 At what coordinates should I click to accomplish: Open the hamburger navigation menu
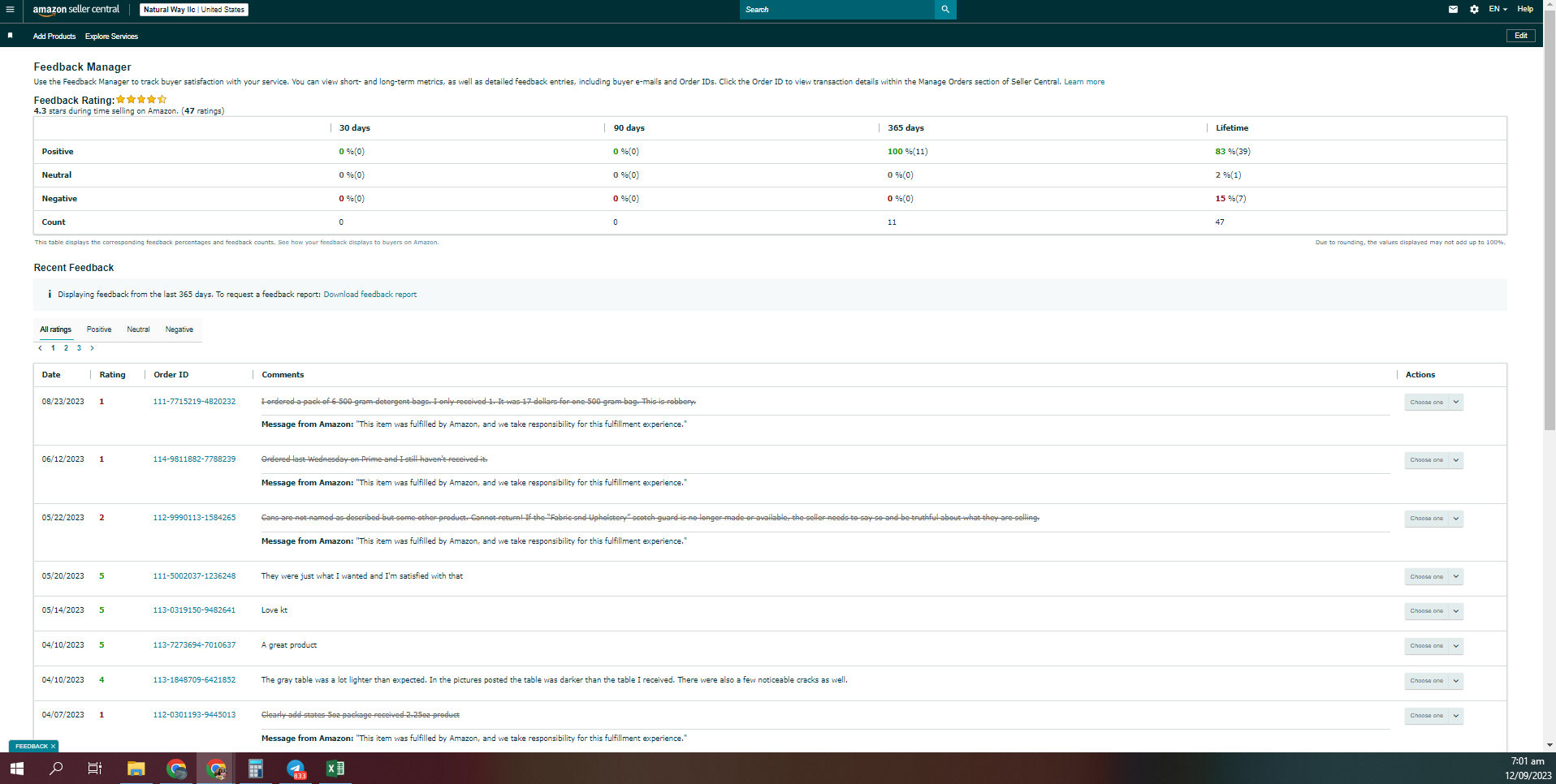(10, 10)
